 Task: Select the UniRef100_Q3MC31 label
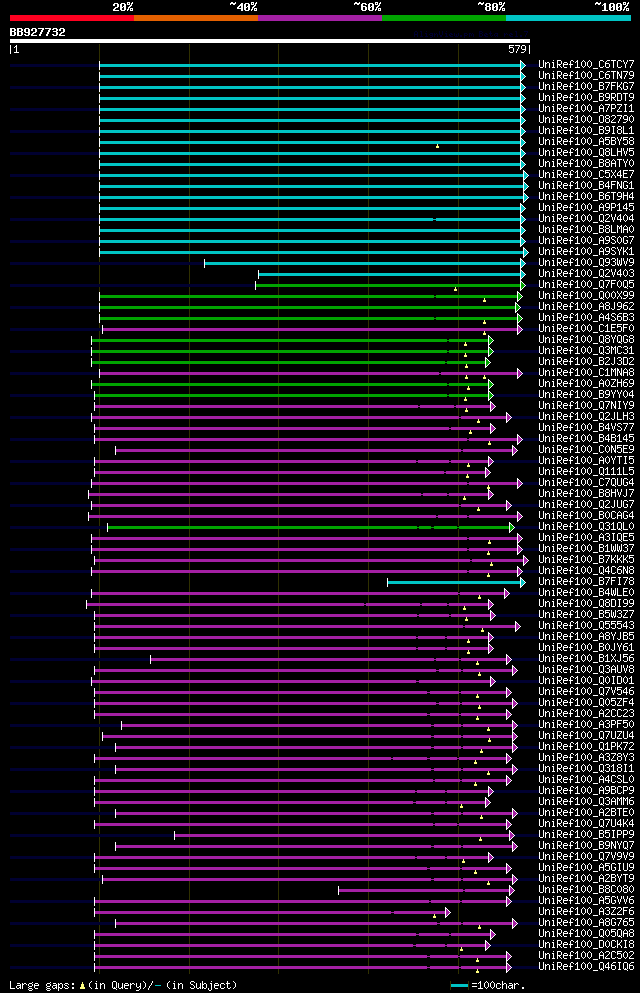tap(586, 350)
